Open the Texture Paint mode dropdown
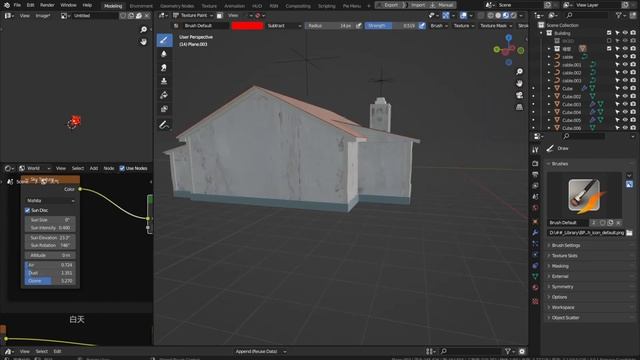 click(193, 16)
